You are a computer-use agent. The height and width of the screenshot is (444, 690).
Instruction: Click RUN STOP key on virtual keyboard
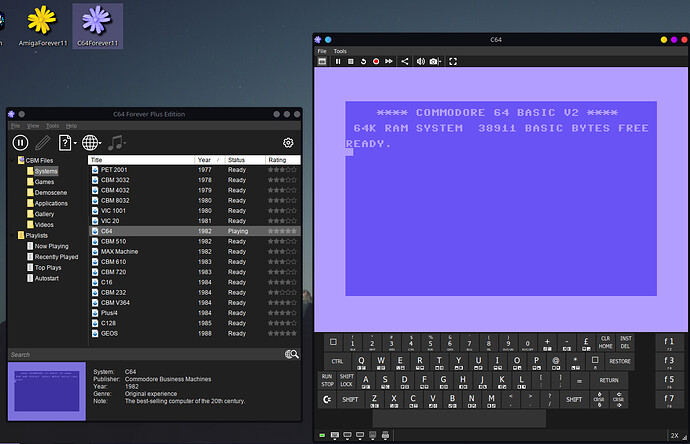click(327, 380)
